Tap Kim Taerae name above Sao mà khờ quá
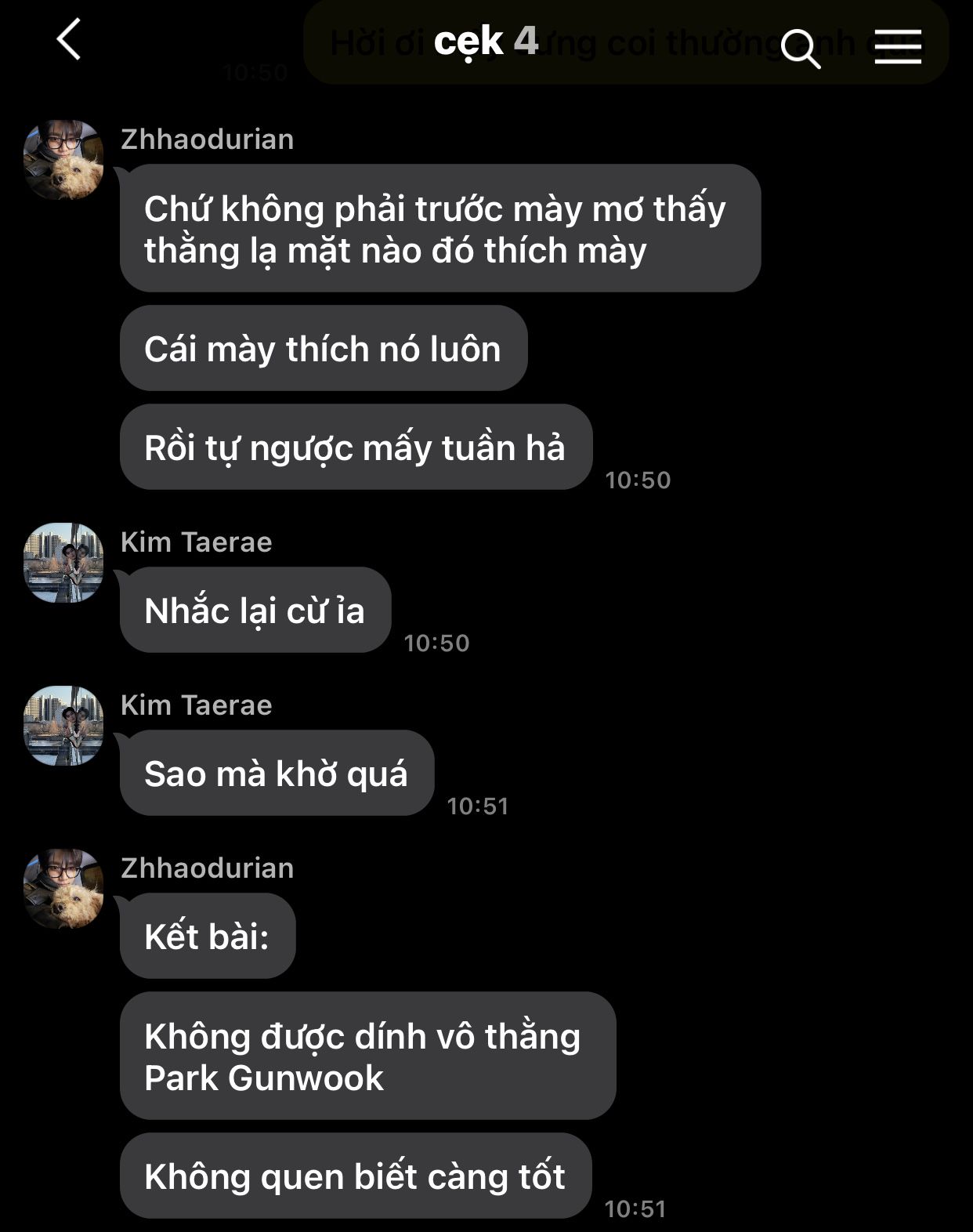This screenshot has width=973, height=1232. [x=197, y=705]
